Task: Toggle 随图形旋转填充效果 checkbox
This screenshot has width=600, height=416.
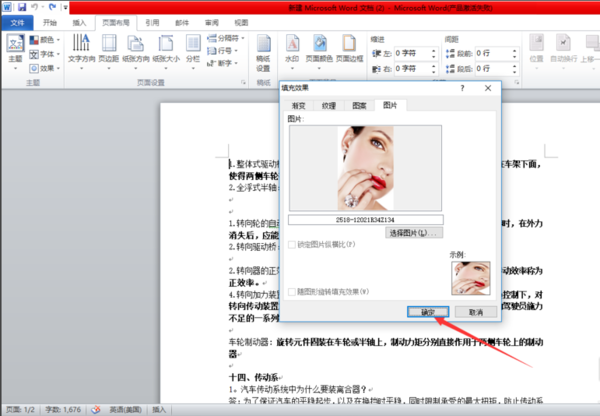Action: (x=292, y=291)
